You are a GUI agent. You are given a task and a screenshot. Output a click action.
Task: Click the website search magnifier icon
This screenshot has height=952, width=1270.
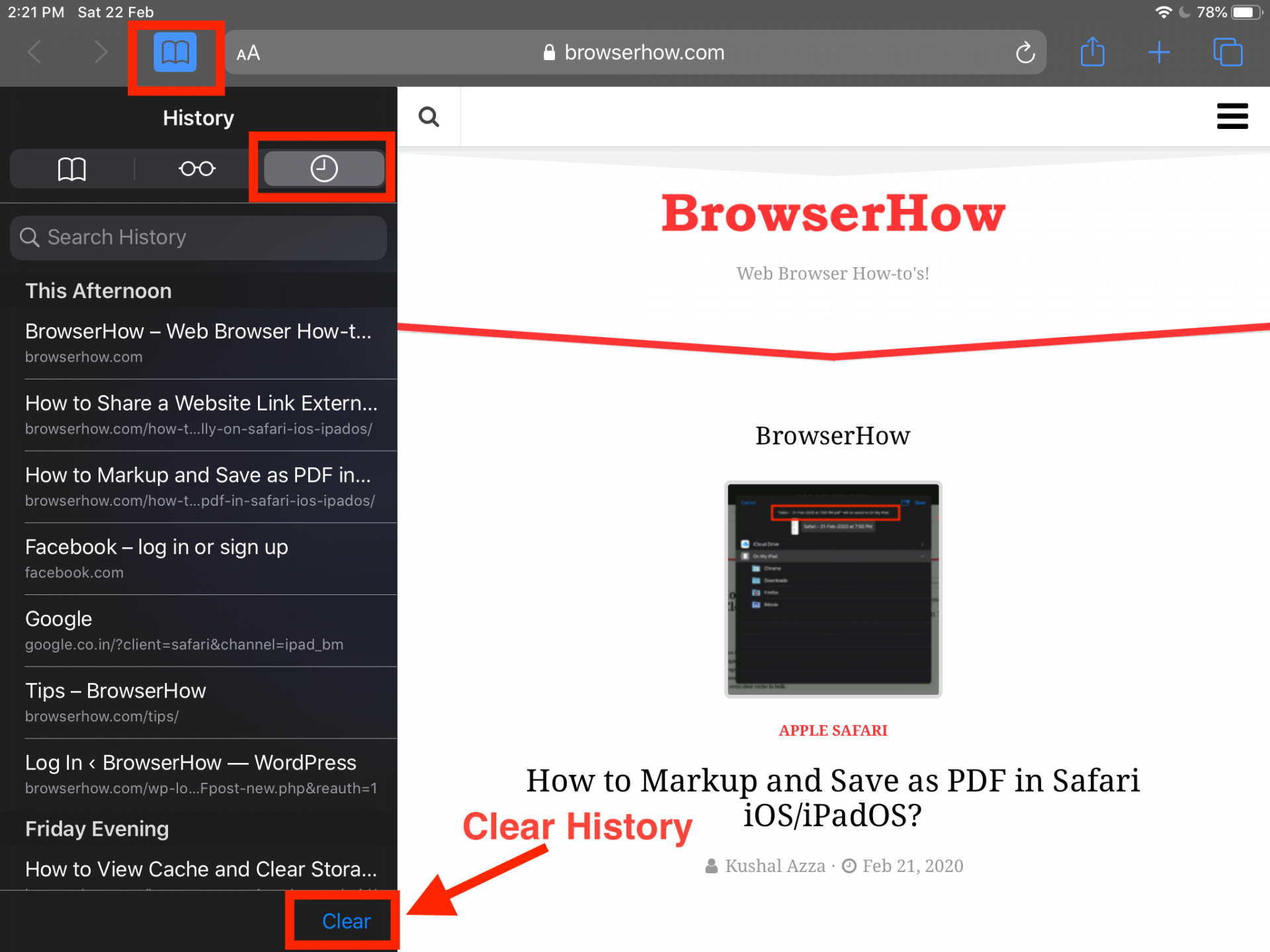[x=429, y=117]
